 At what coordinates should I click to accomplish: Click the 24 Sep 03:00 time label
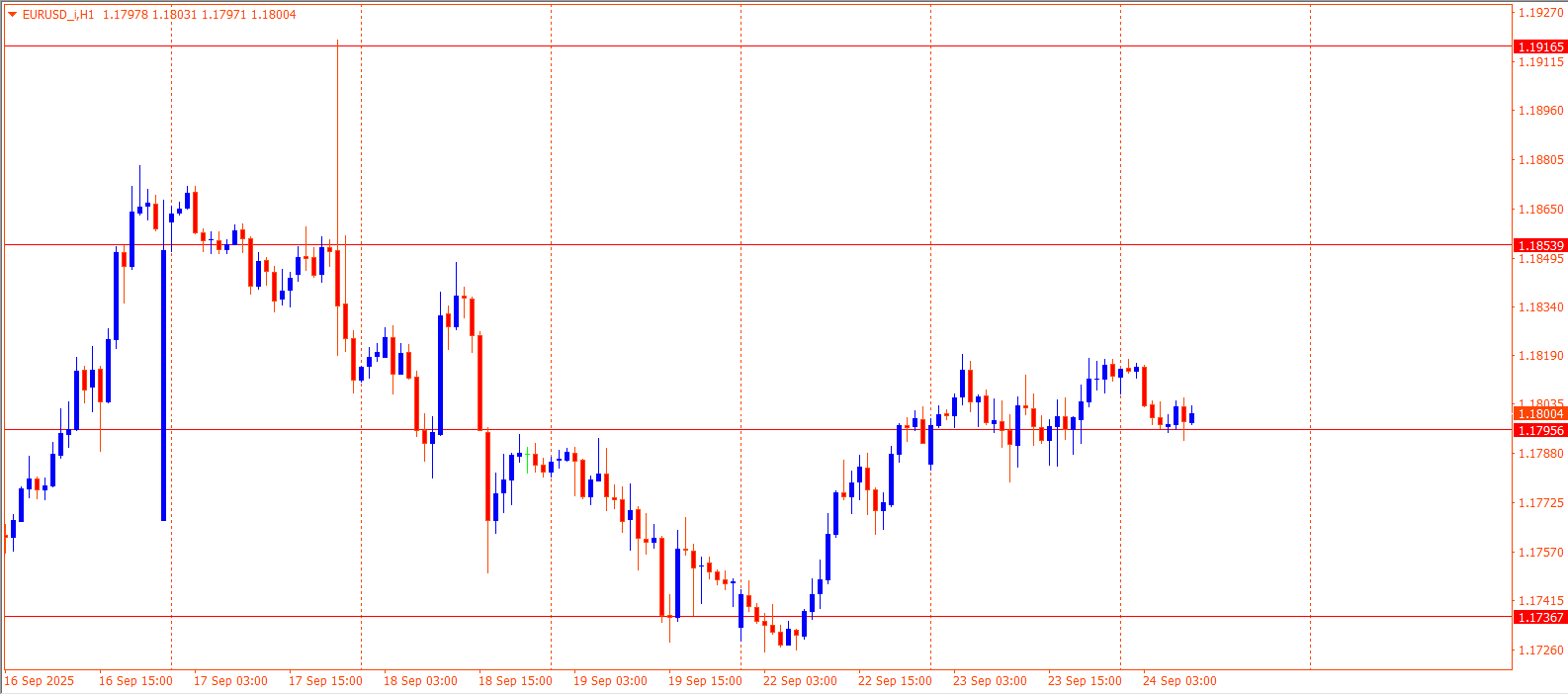pyautogui.click(x=1179, y=681)
